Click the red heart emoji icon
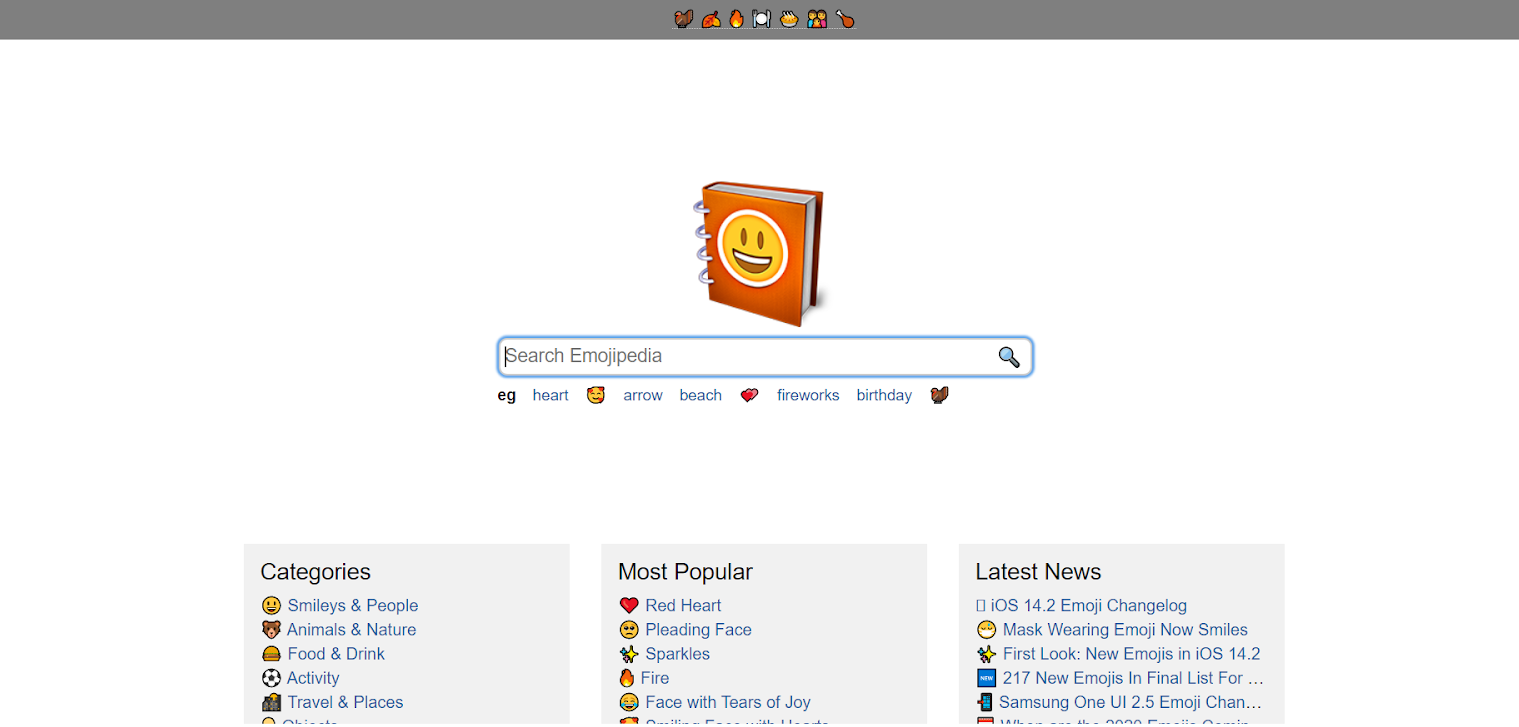 pos(629,605)
